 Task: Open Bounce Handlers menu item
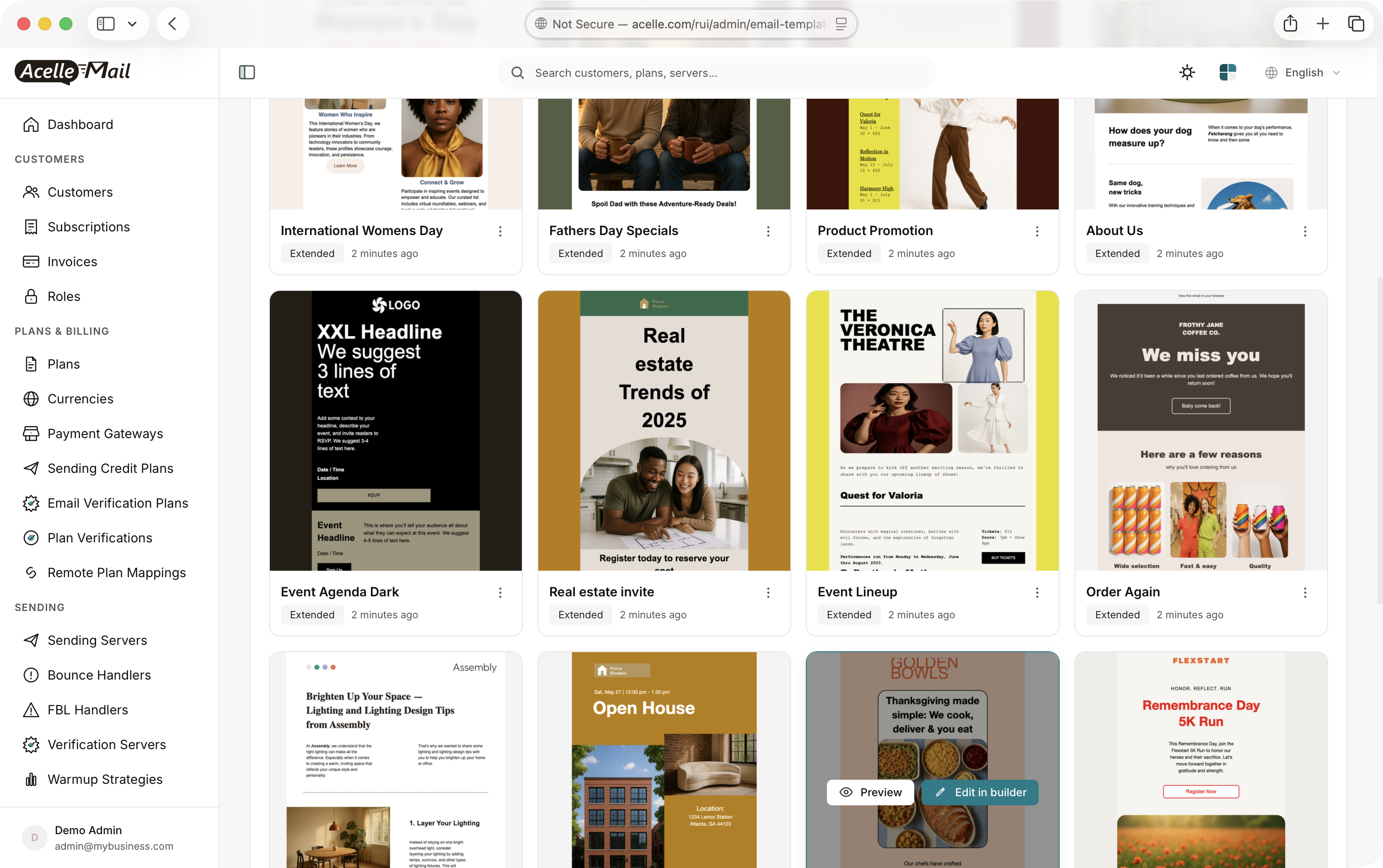pyautogui.click(x=99, y=675)
